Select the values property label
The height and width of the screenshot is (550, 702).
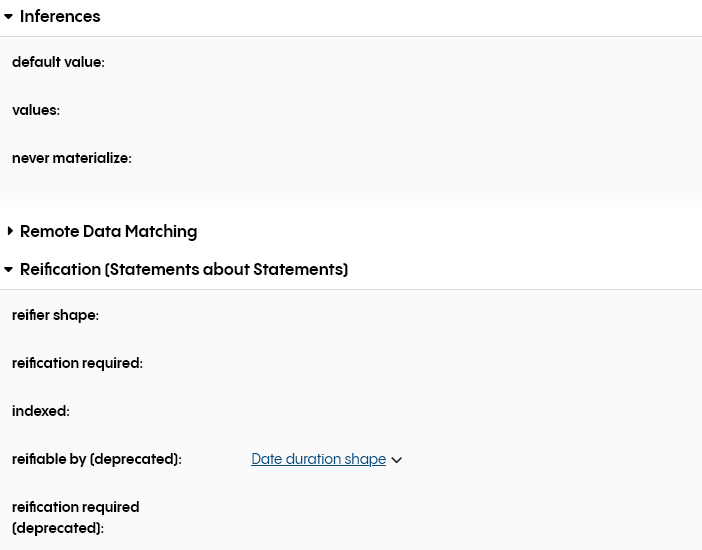coord(36,110)
